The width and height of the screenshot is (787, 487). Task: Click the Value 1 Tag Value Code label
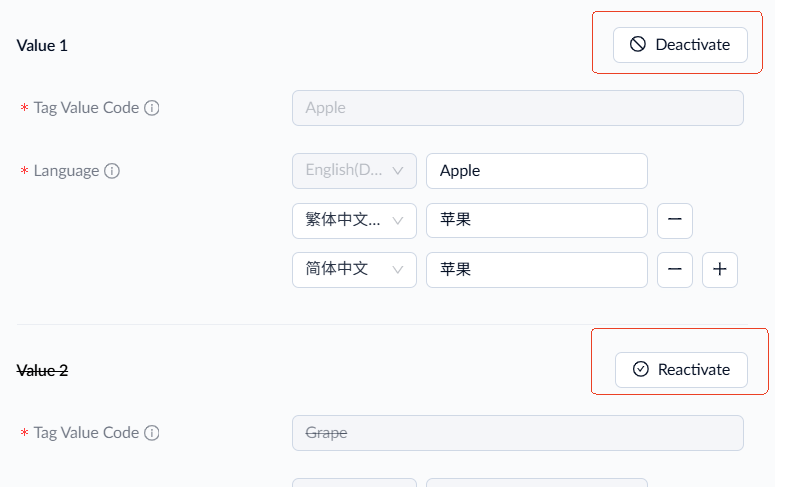click(x=86, y=108)
